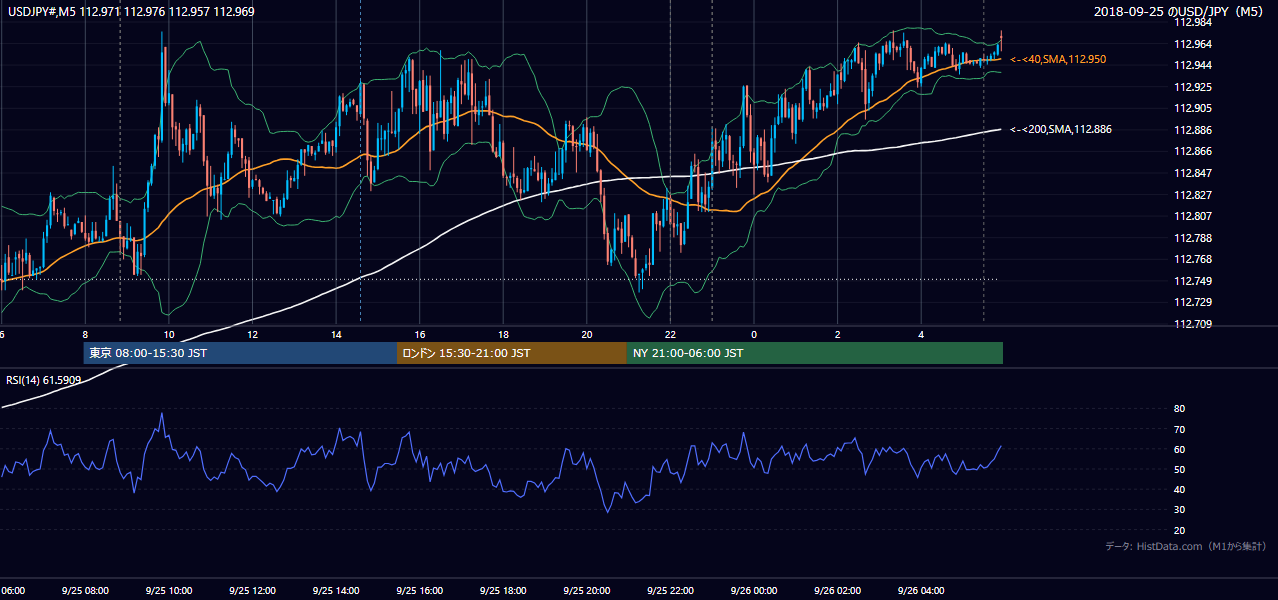This screenshot has height=600, width=1278.
Task: Click the orange 40 SMA label 112.950
Action: (x=1058, y=60)
